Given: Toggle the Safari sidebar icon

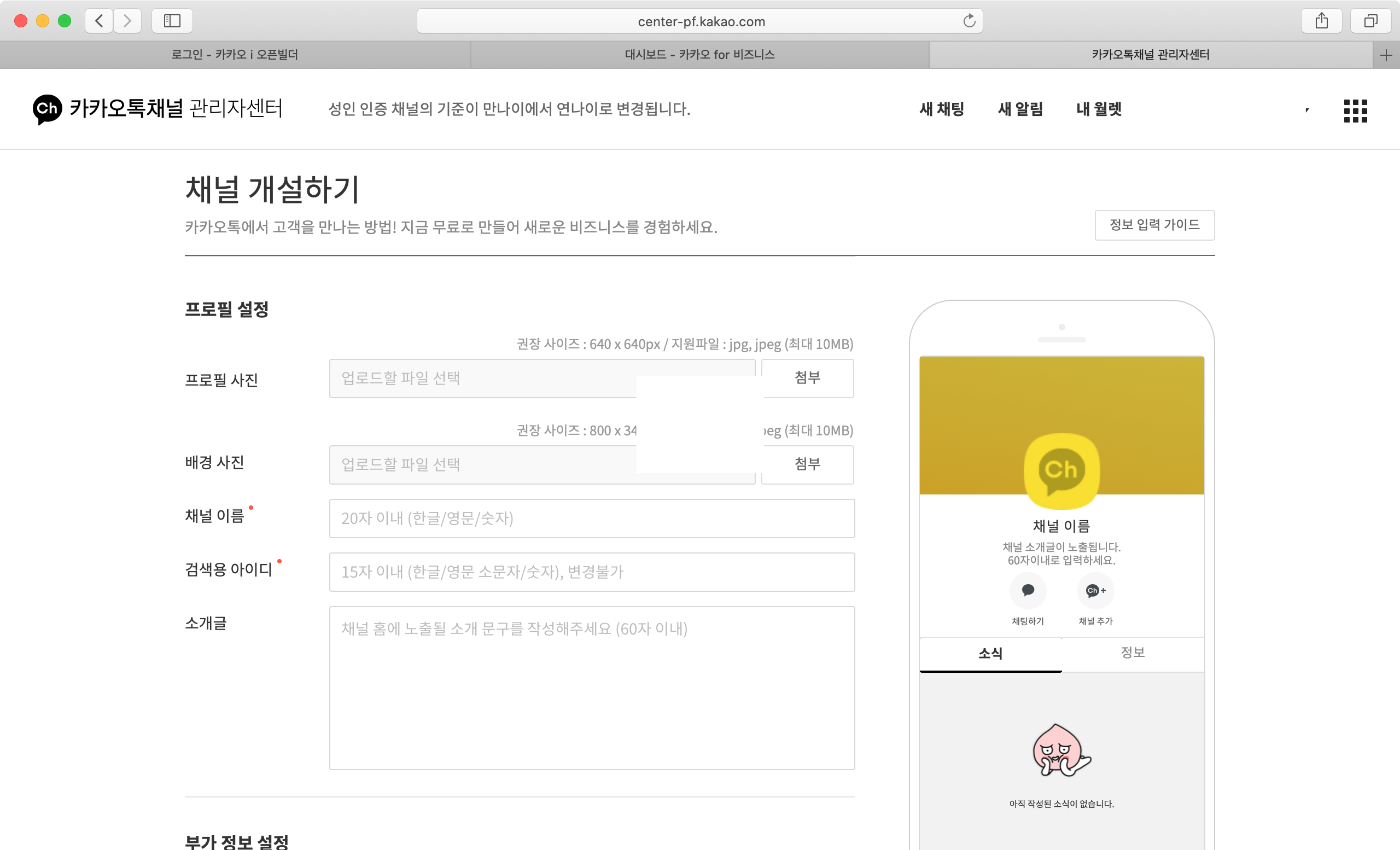Looking at the screenshot, I should tap(172, 21).
